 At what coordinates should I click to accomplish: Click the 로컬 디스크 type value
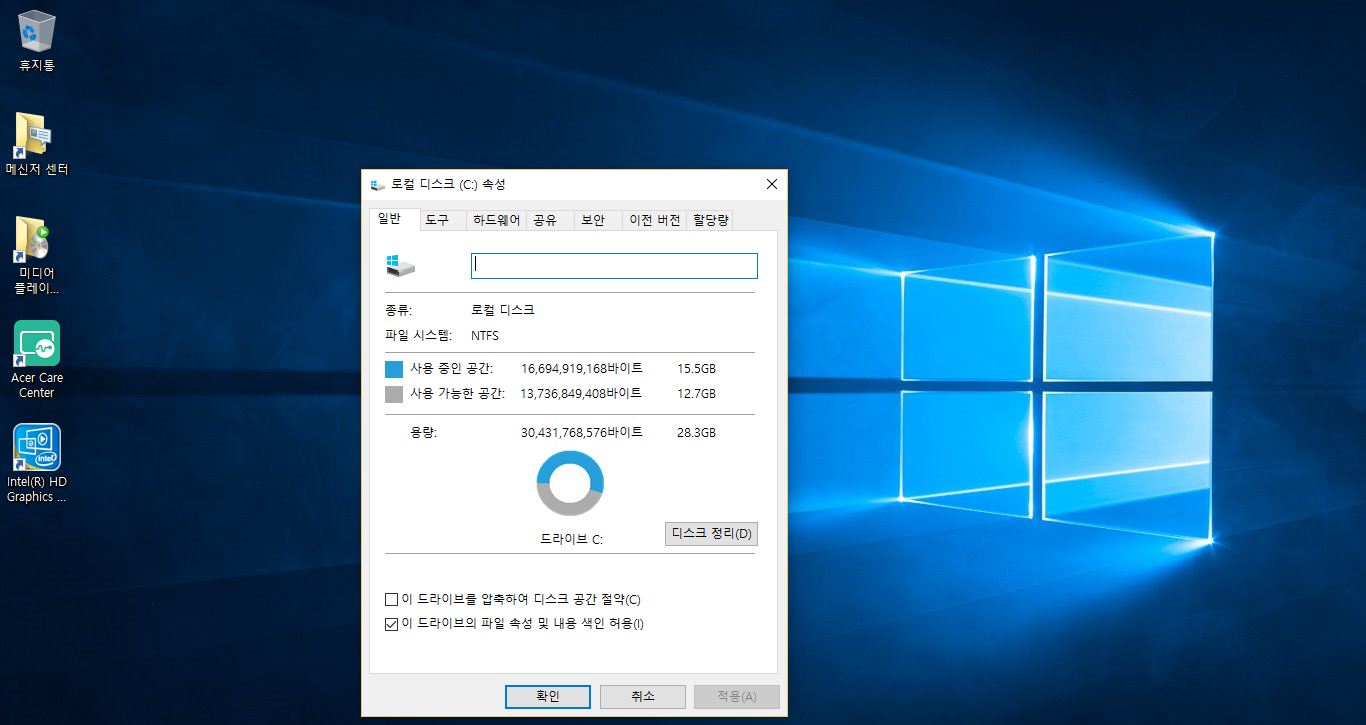pos(503,310)
